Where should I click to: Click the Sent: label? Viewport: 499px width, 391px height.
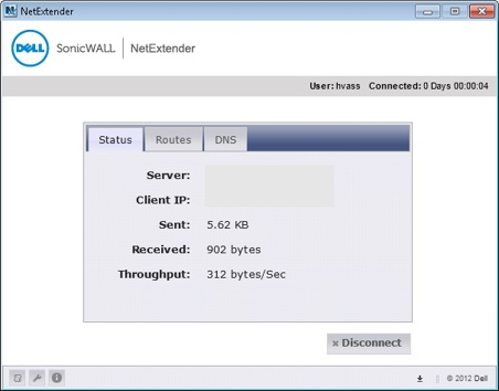point(174,225)
